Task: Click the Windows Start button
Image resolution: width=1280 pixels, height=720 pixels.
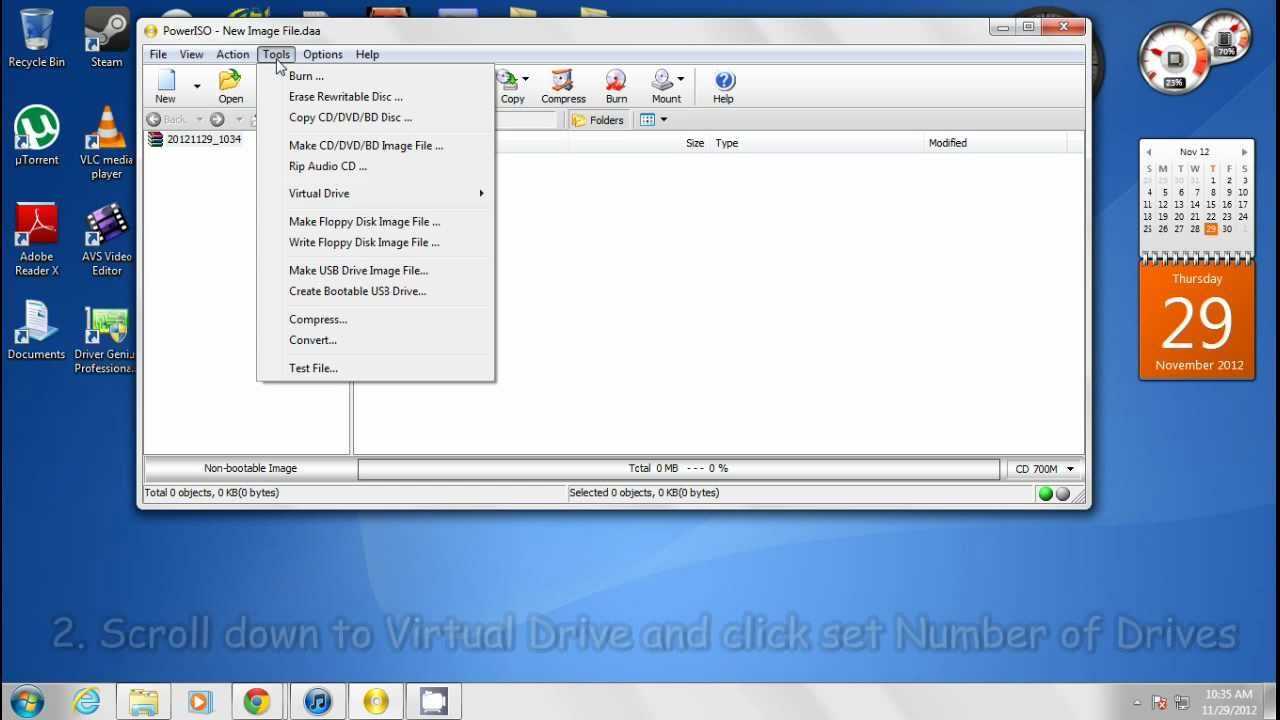Action: pyautogui.click(x=27, y=701)
